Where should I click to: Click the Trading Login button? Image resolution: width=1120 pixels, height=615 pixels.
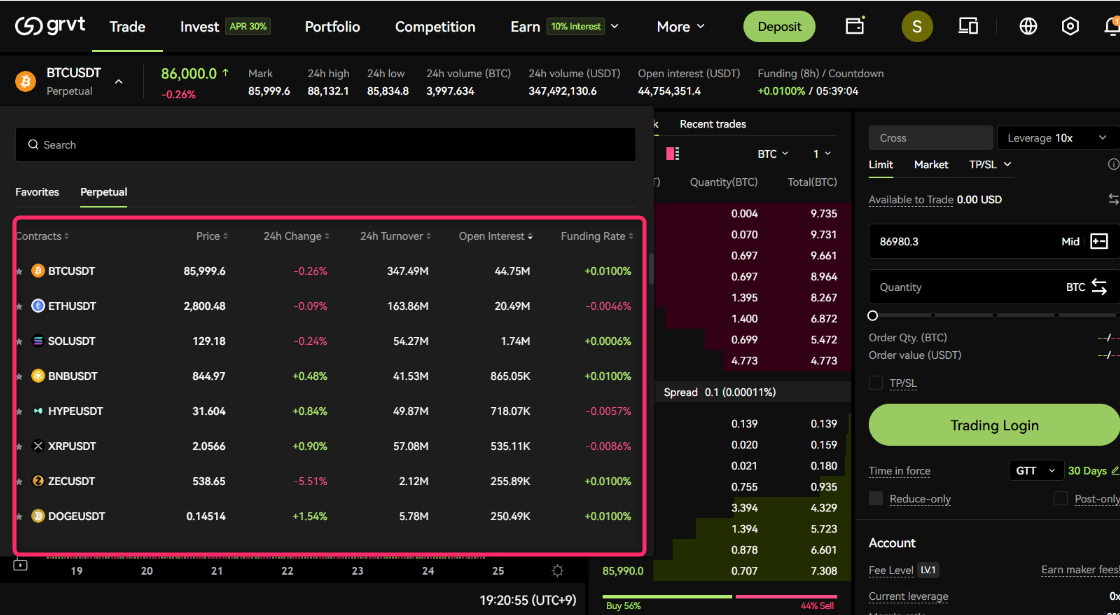[x=994, y=425]
